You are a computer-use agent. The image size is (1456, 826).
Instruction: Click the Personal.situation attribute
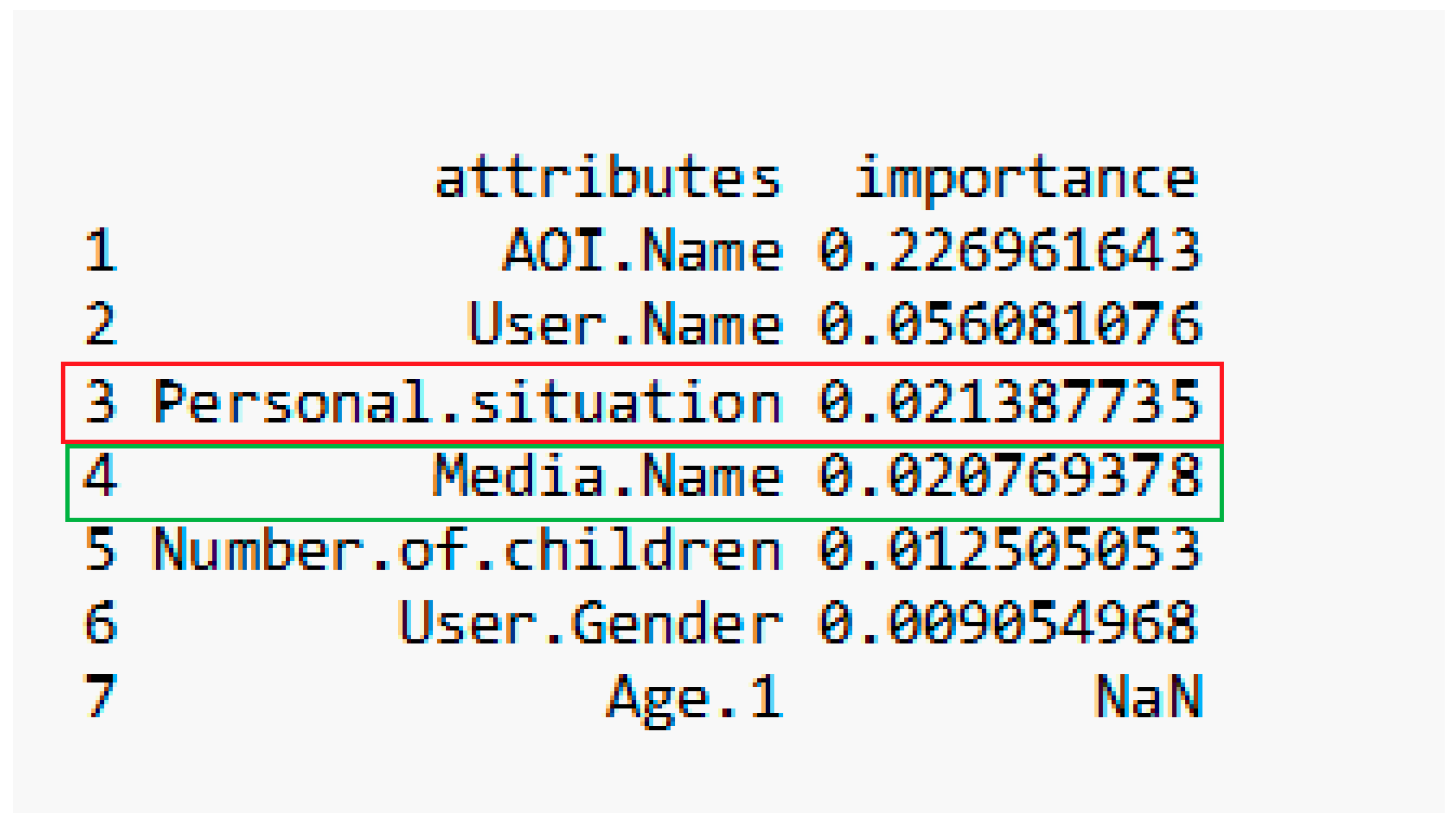(467, 402)
